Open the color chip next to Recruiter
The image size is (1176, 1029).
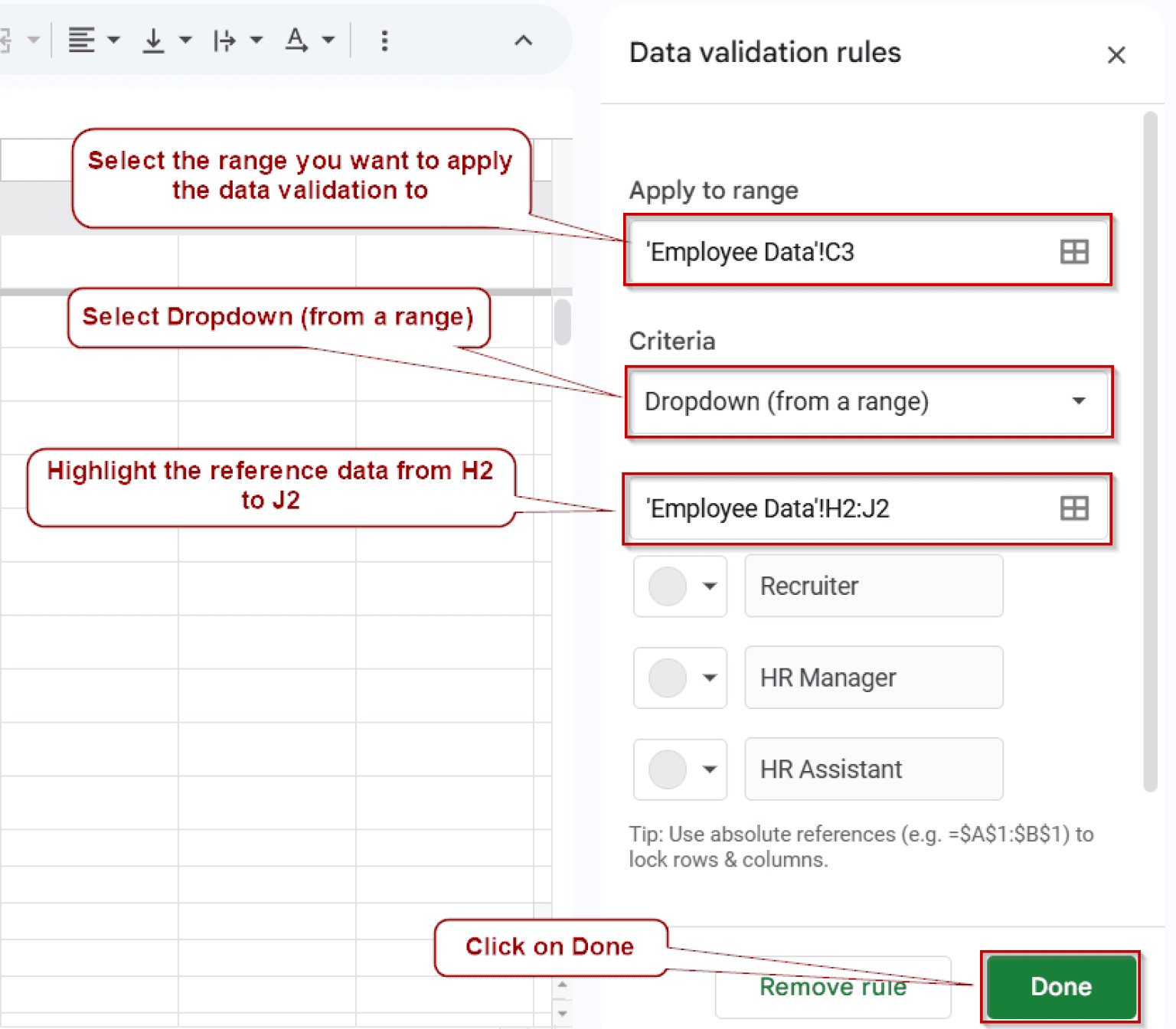(x=680, y=586)
